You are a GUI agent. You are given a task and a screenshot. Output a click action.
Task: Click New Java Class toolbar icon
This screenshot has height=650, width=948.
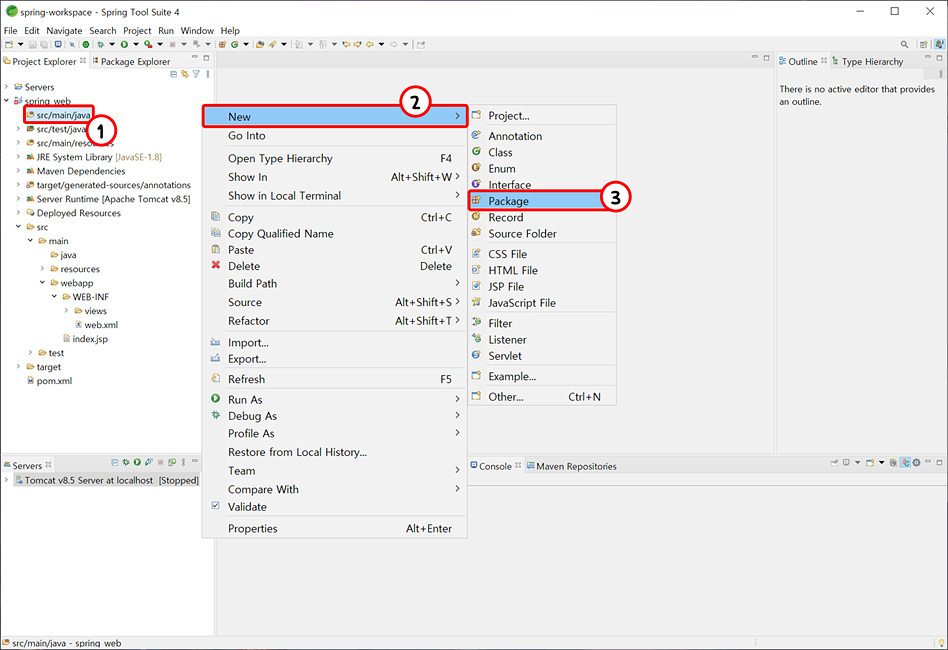point(235,44)
